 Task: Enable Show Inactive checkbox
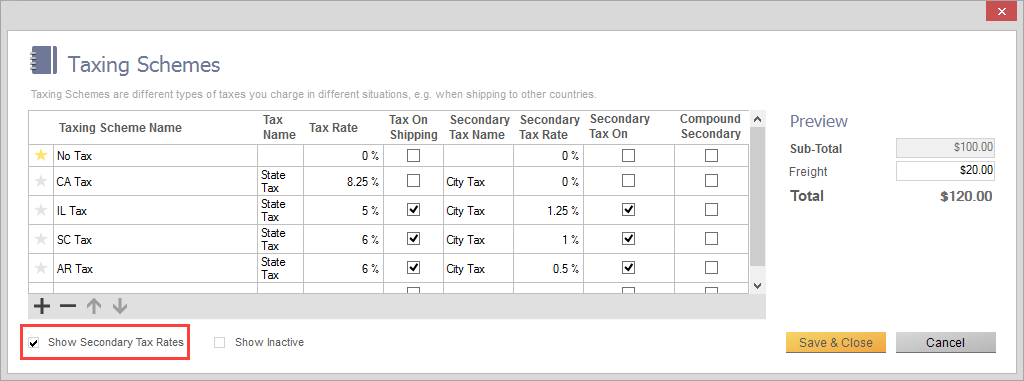(219, 342)
